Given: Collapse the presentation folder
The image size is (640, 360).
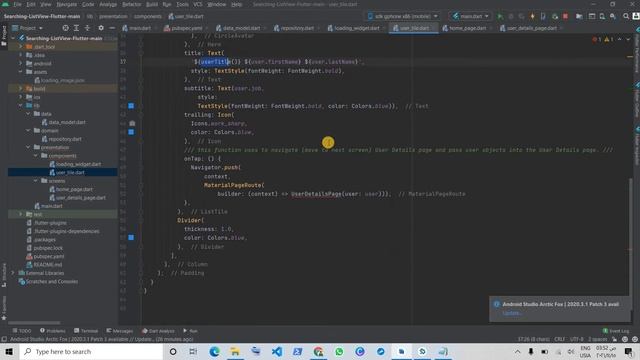Looking at the screenshot, I should pos(28,147).
